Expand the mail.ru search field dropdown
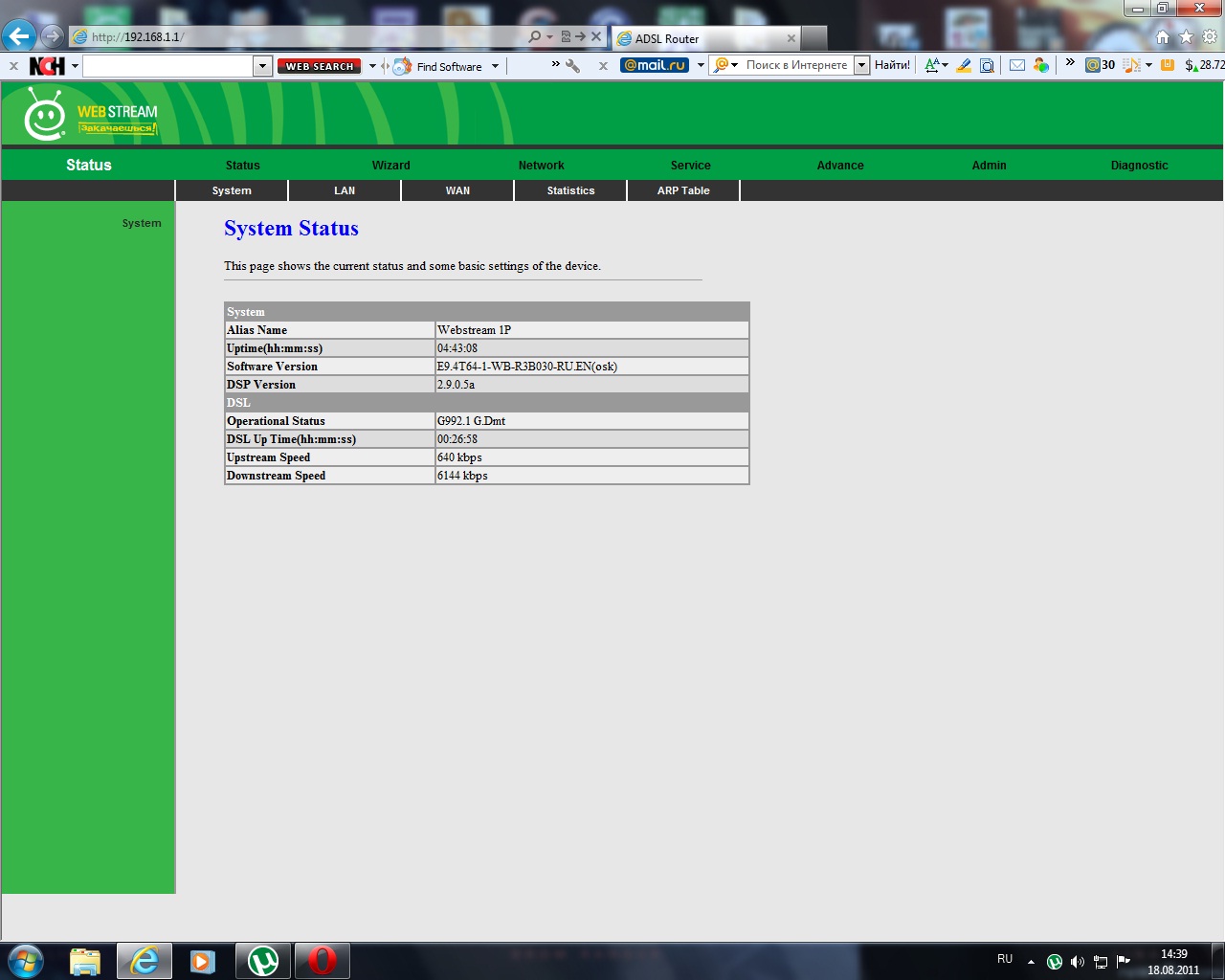1225x980 pixels. pyautogui.click(x=861, y=65)
